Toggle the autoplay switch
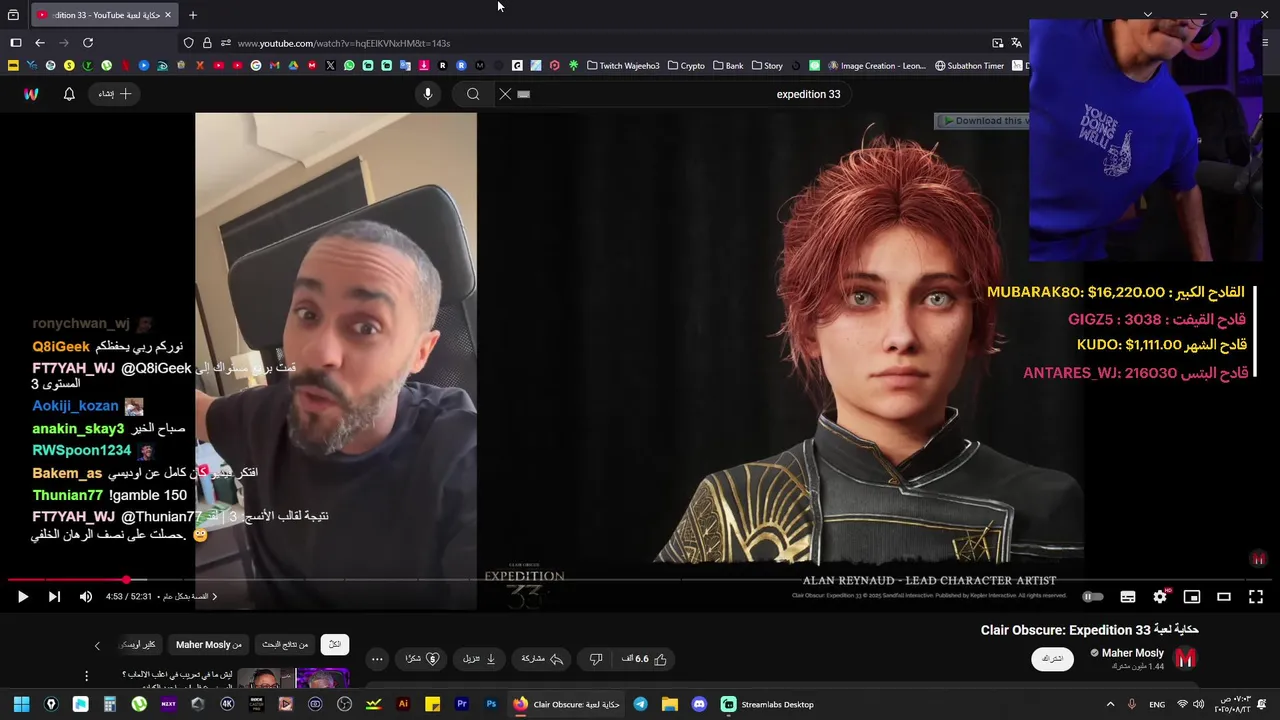The image size is (1280, 720). 1093,597
